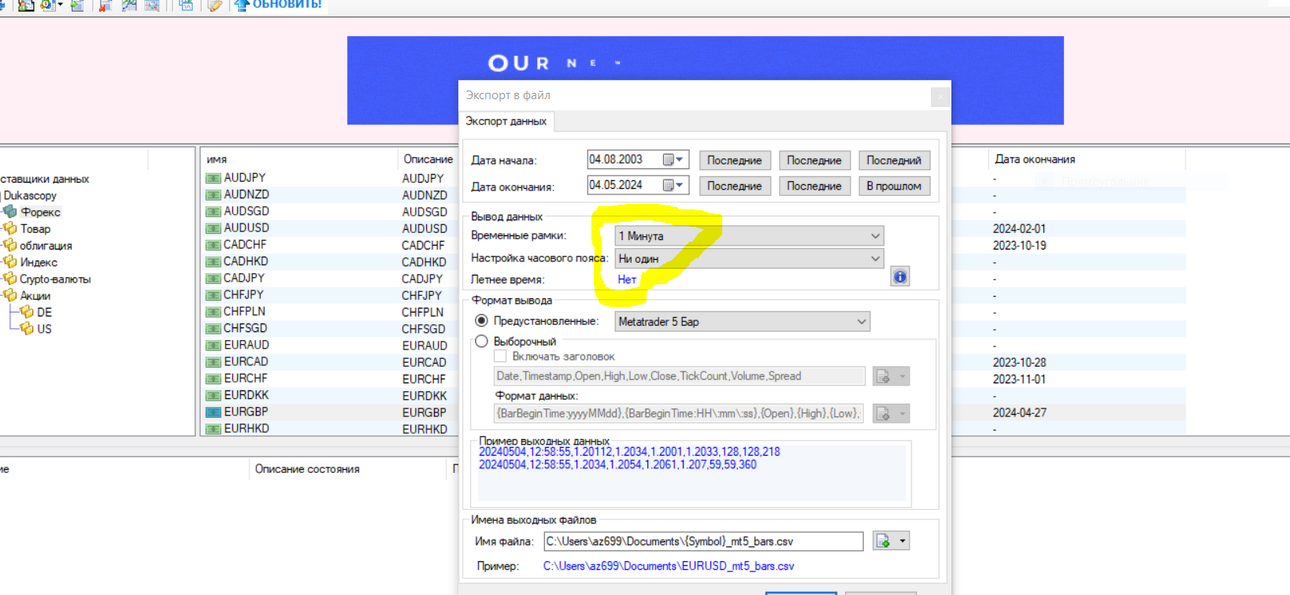The image size is (1290, 595).
Task: Click the CHFPLN symbol icon
Action: tap(213, 312)
